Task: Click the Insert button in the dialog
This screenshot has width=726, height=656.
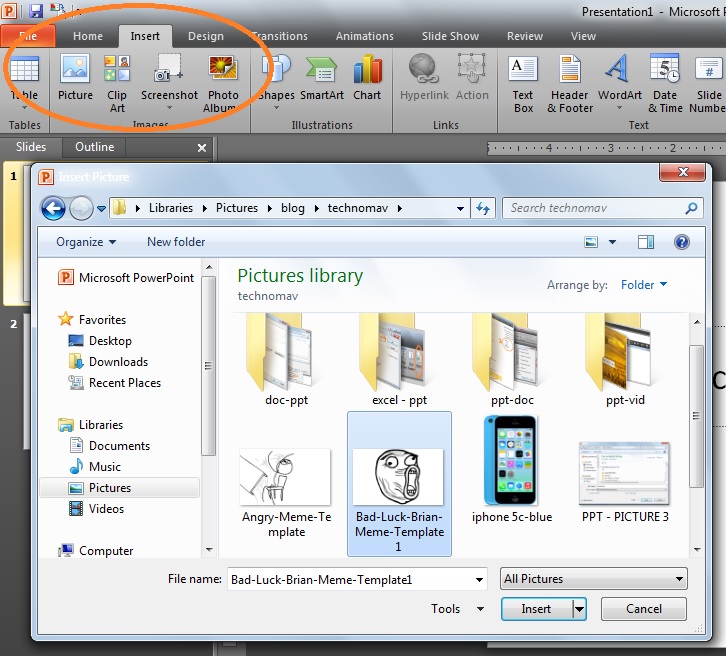Action: tap(537, 609)
